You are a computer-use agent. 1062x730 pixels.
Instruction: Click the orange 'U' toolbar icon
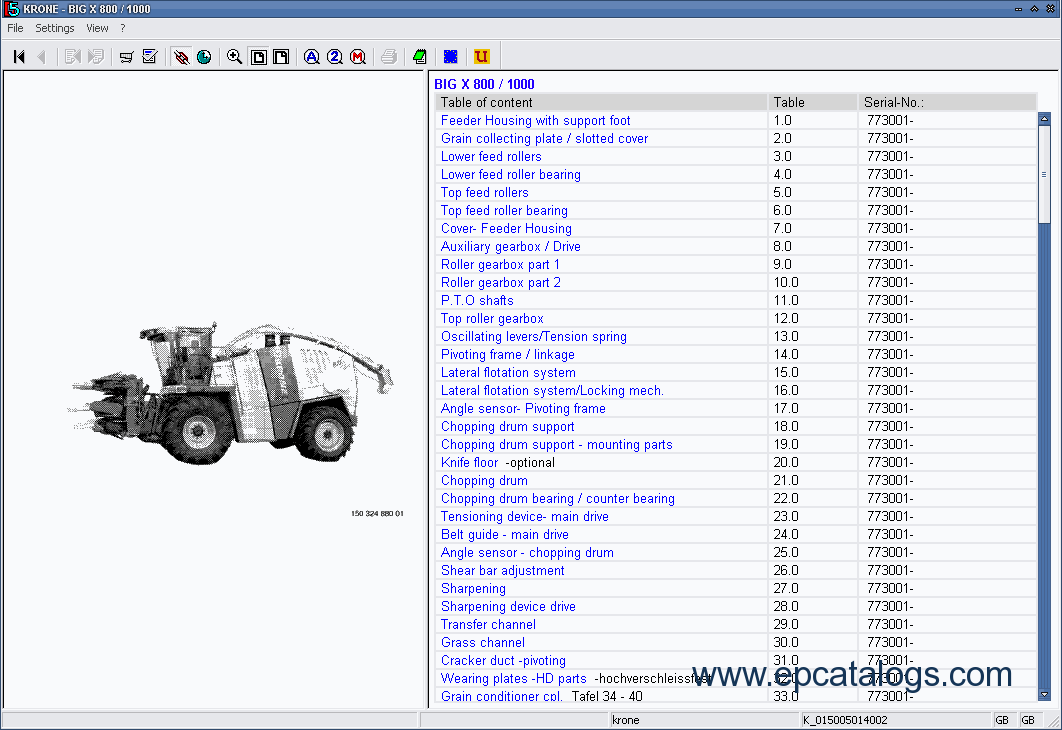[482, 57]
